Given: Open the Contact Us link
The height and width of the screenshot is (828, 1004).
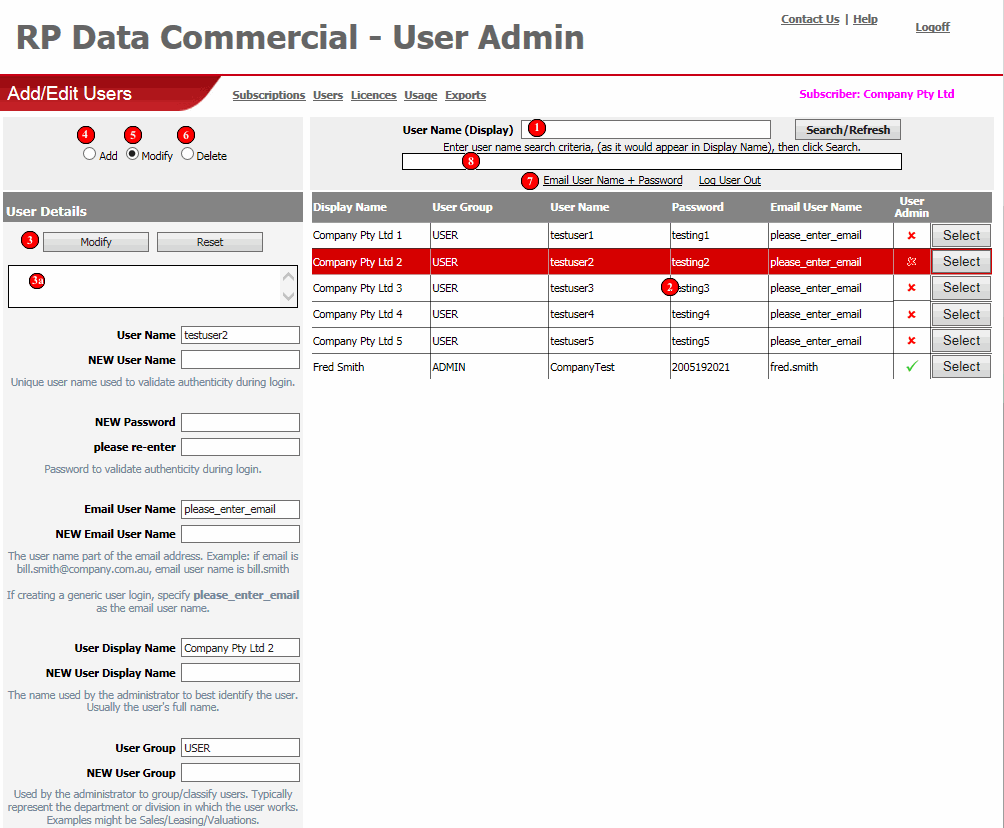Looking at the screenshot, I should (x=810, y=19).
